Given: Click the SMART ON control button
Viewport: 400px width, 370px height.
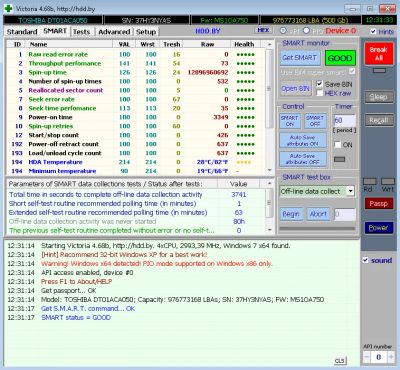Looking at the screenshot, I should [290, 121].
